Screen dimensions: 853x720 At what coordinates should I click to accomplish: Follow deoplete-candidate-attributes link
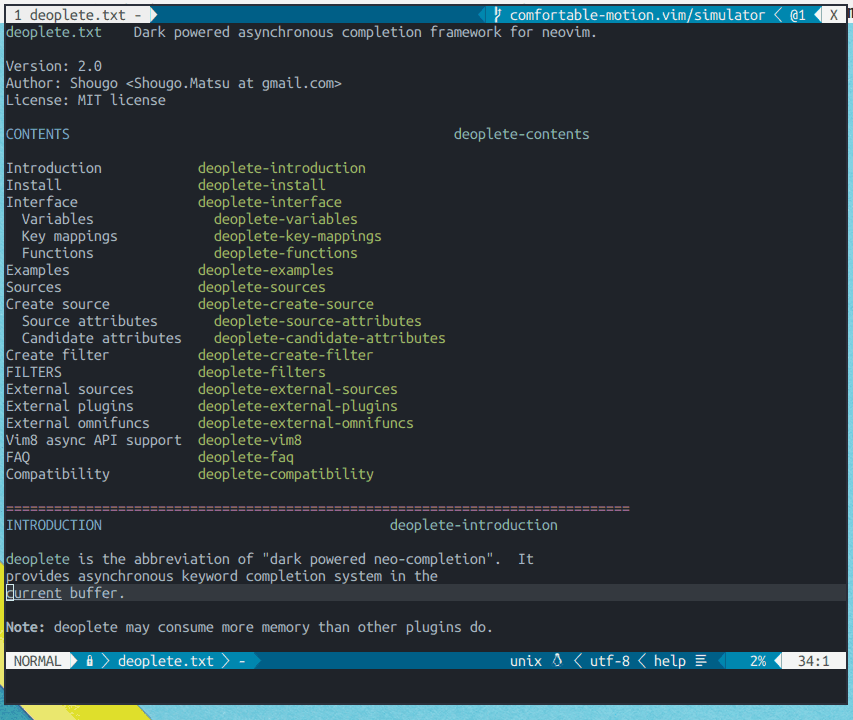tap(330, 338)
